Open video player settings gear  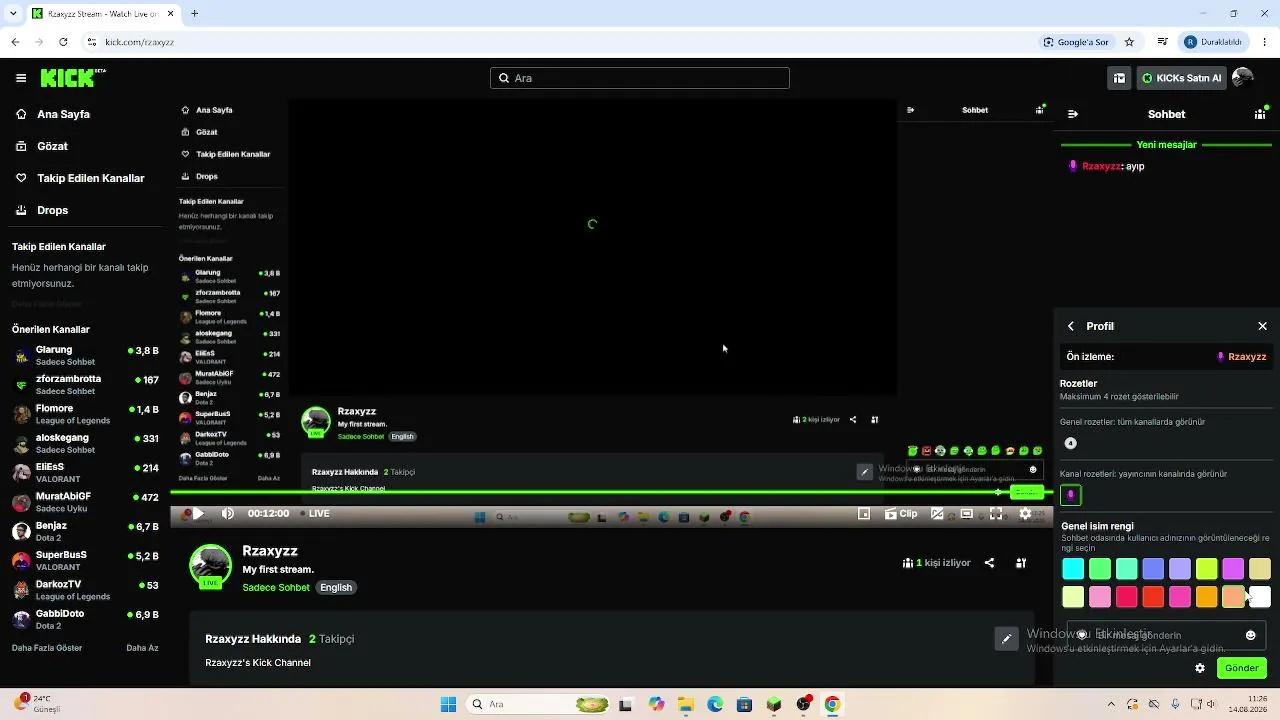point(1025,514)
